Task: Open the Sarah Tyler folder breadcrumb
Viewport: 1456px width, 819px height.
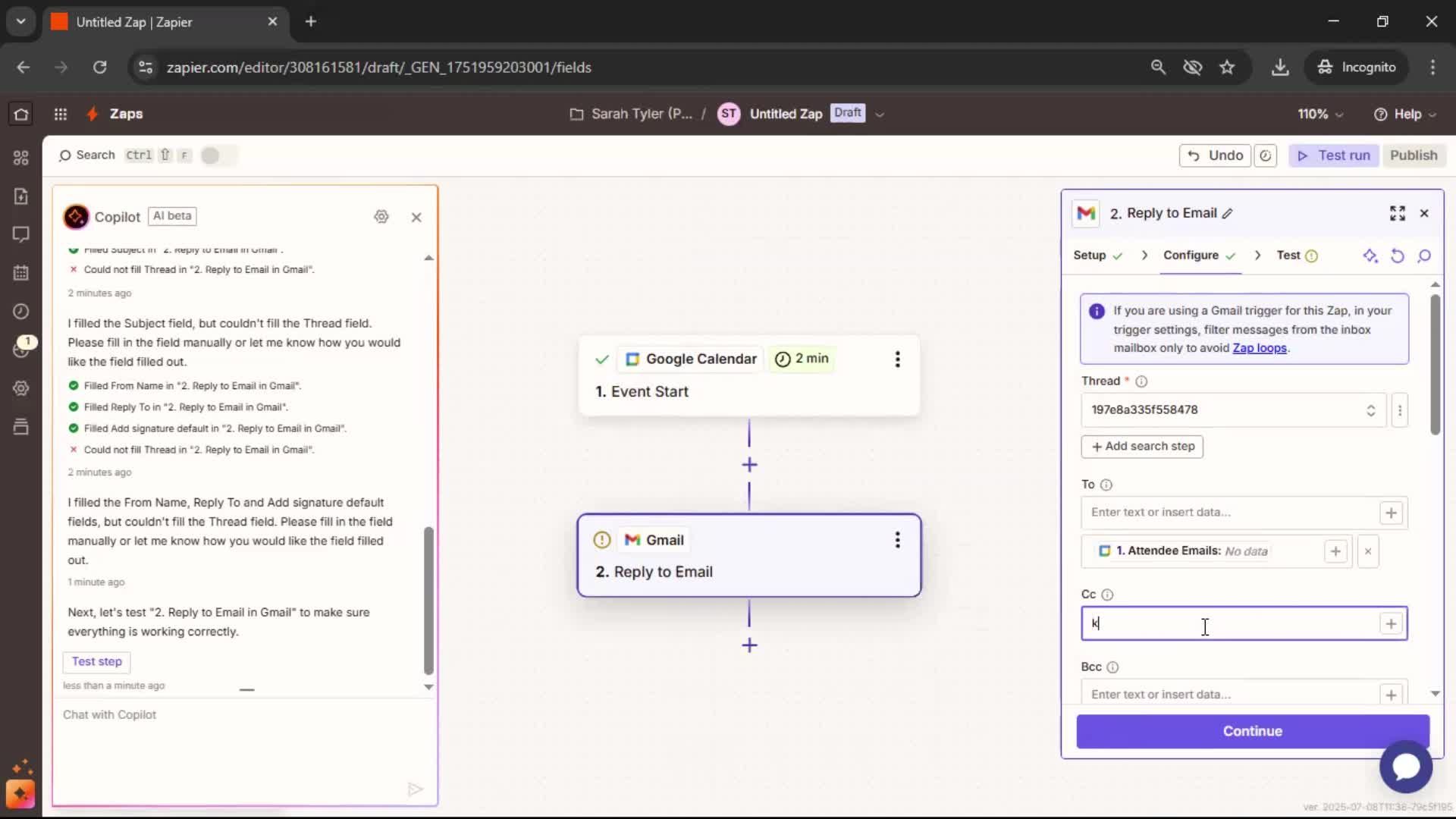Action: [x=631, y=114]
